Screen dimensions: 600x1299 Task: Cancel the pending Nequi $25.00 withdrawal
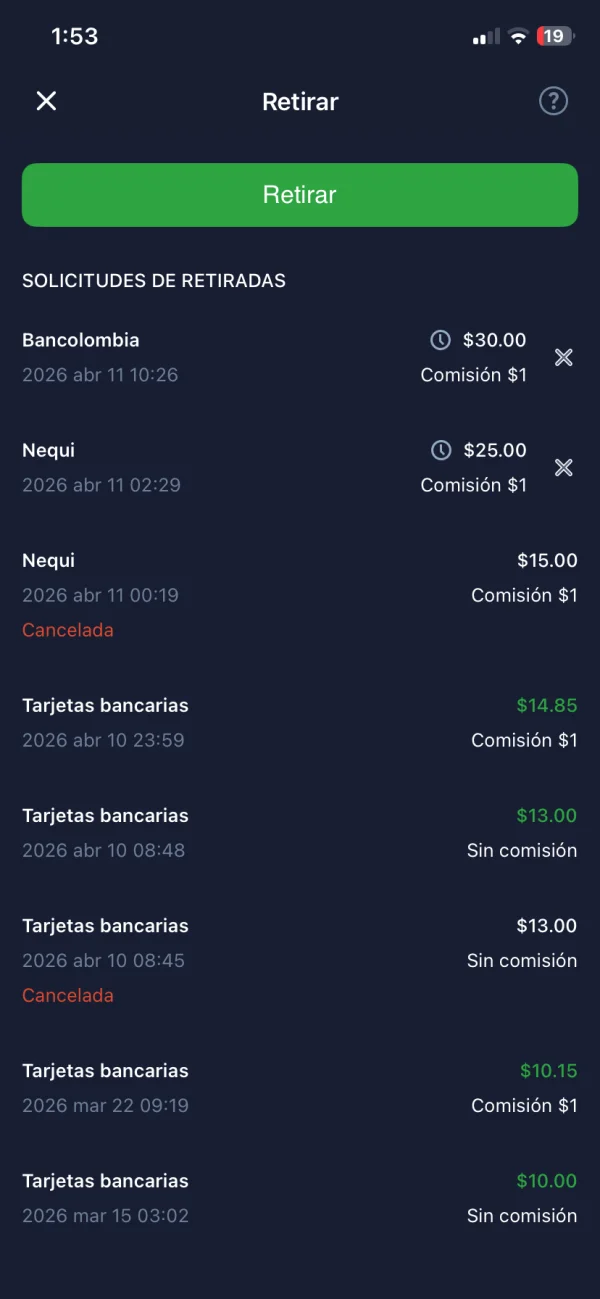pos(564,467)
